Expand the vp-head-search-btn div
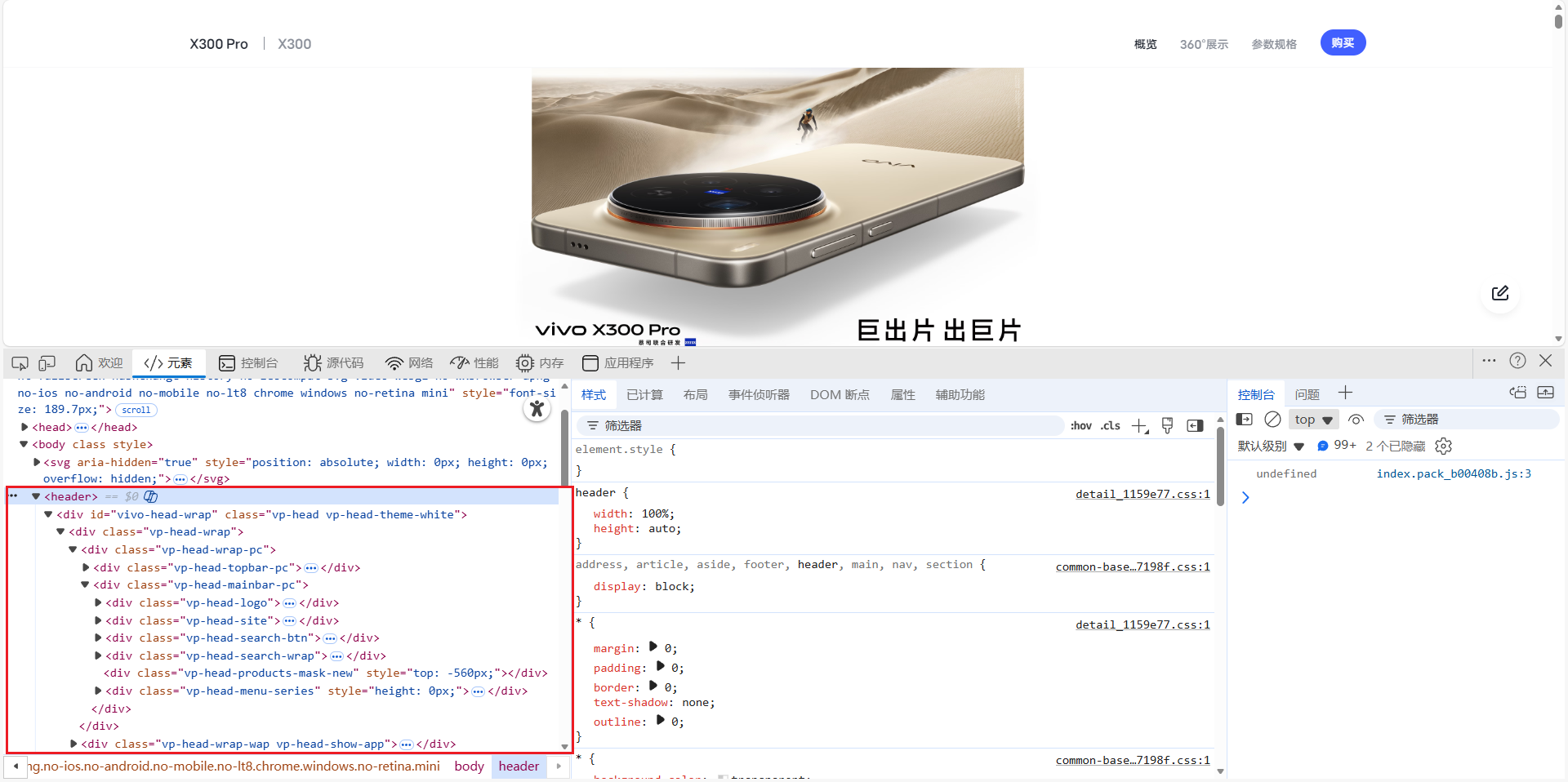Image resolution: width=1568 pixels, height=782 pixels. point(98,638)
